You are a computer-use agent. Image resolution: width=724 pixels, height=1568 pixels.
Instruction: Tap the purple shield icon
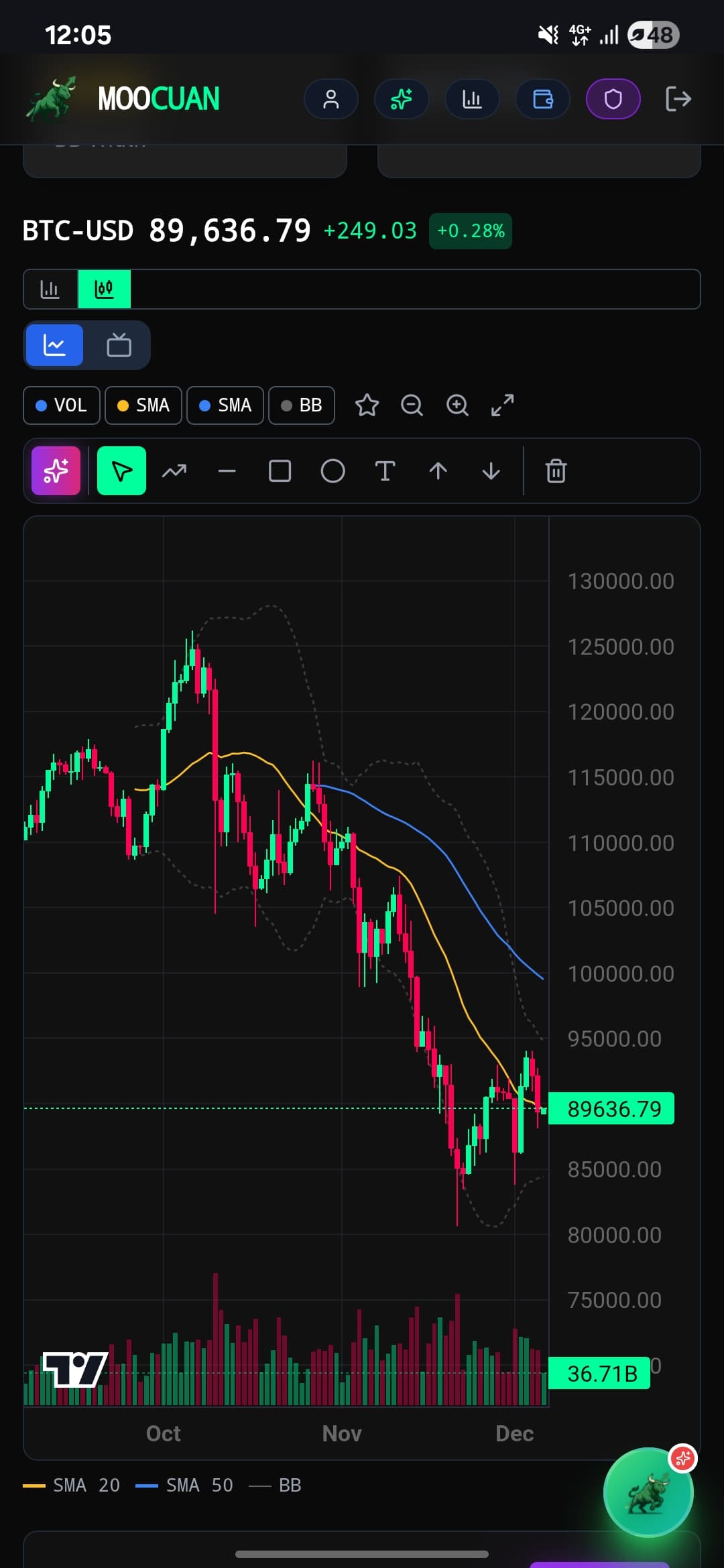tap(613, 99)
